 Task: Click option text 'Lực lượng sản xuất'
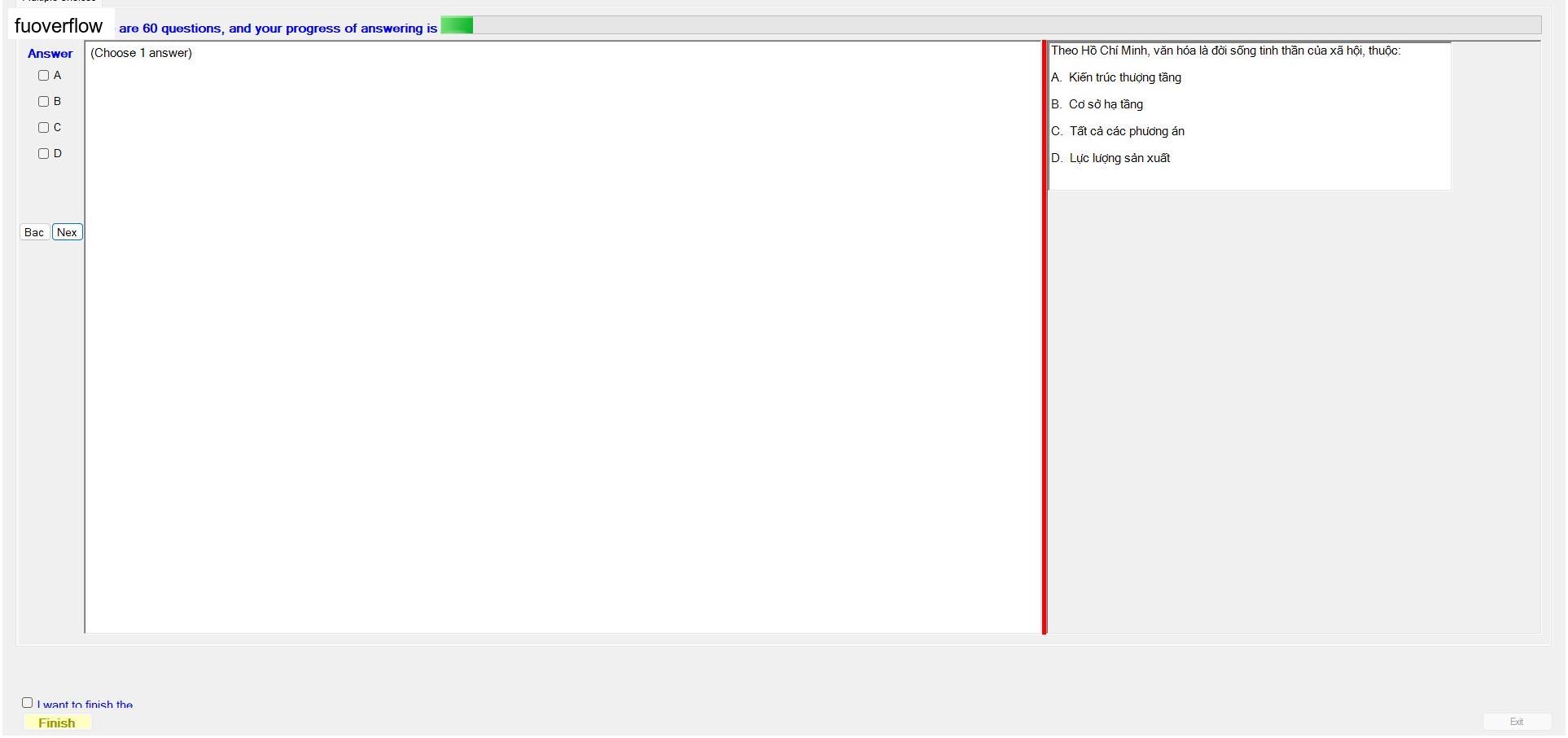click(1119, 158)
